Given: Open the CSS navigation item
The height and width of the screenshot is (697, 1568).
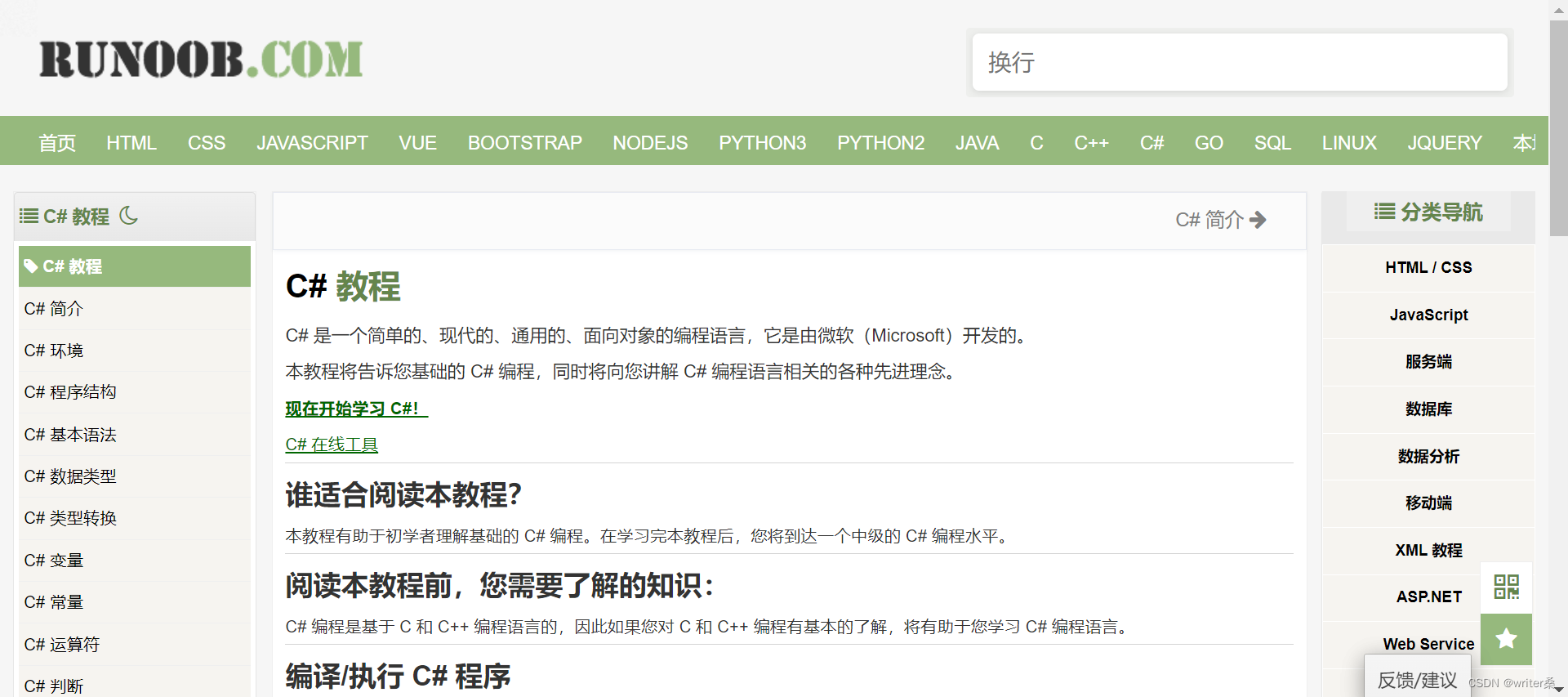Looking at the screenshot, I should (x=207, y=143).
